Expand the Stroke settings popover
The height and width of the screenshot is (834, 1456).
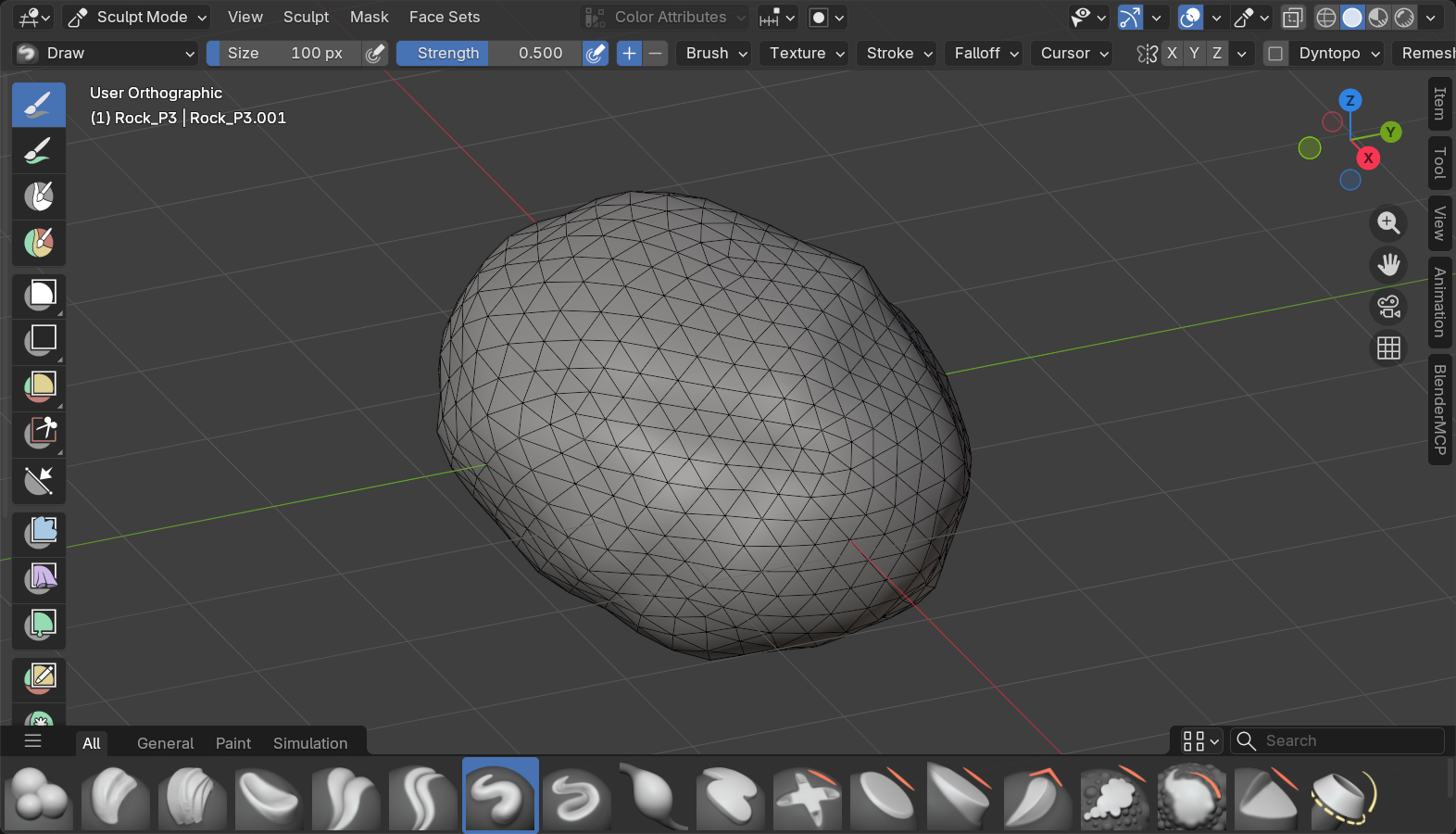(x=899, y=54)
